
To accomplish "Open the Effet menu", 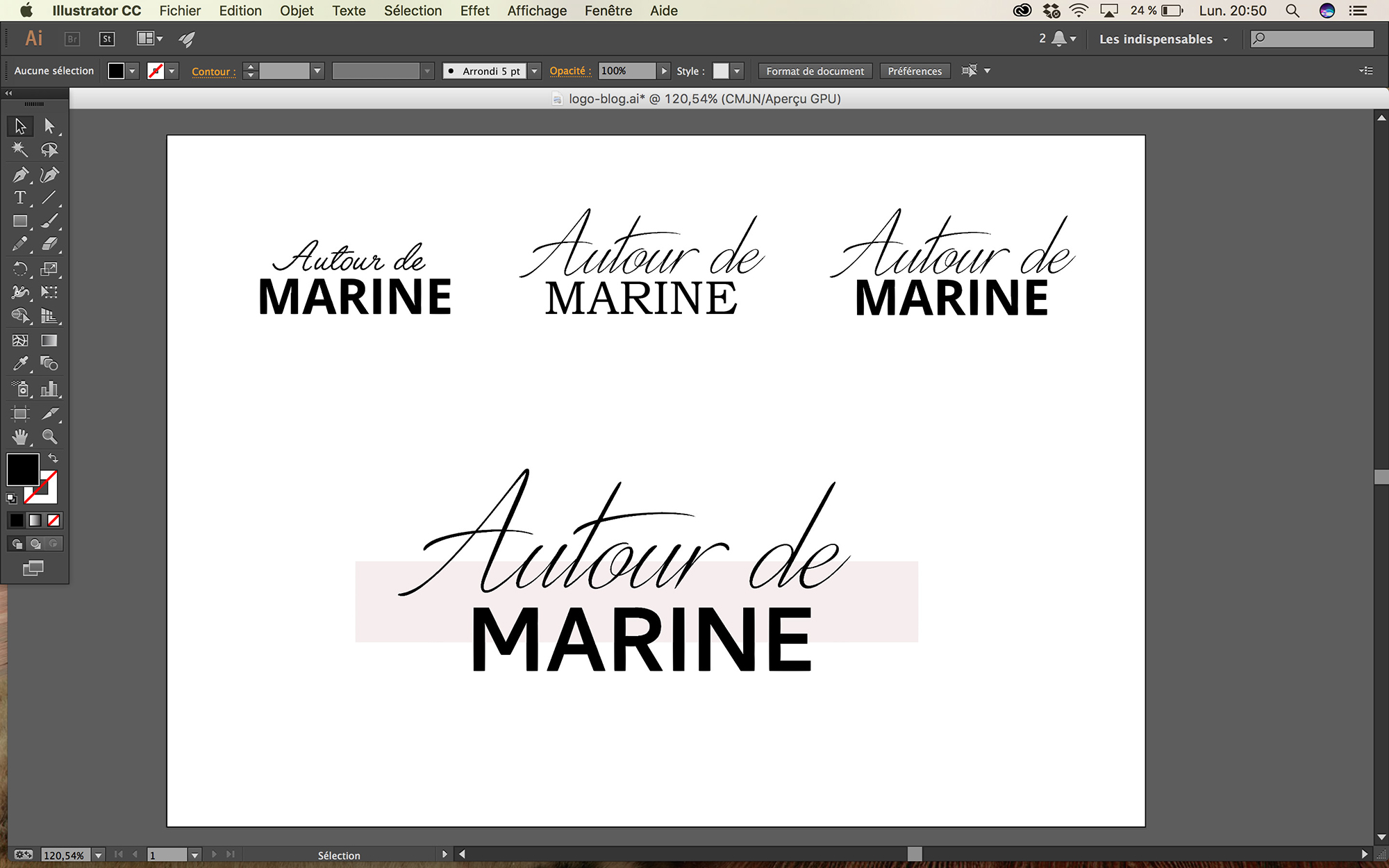I will pos(474,10).
